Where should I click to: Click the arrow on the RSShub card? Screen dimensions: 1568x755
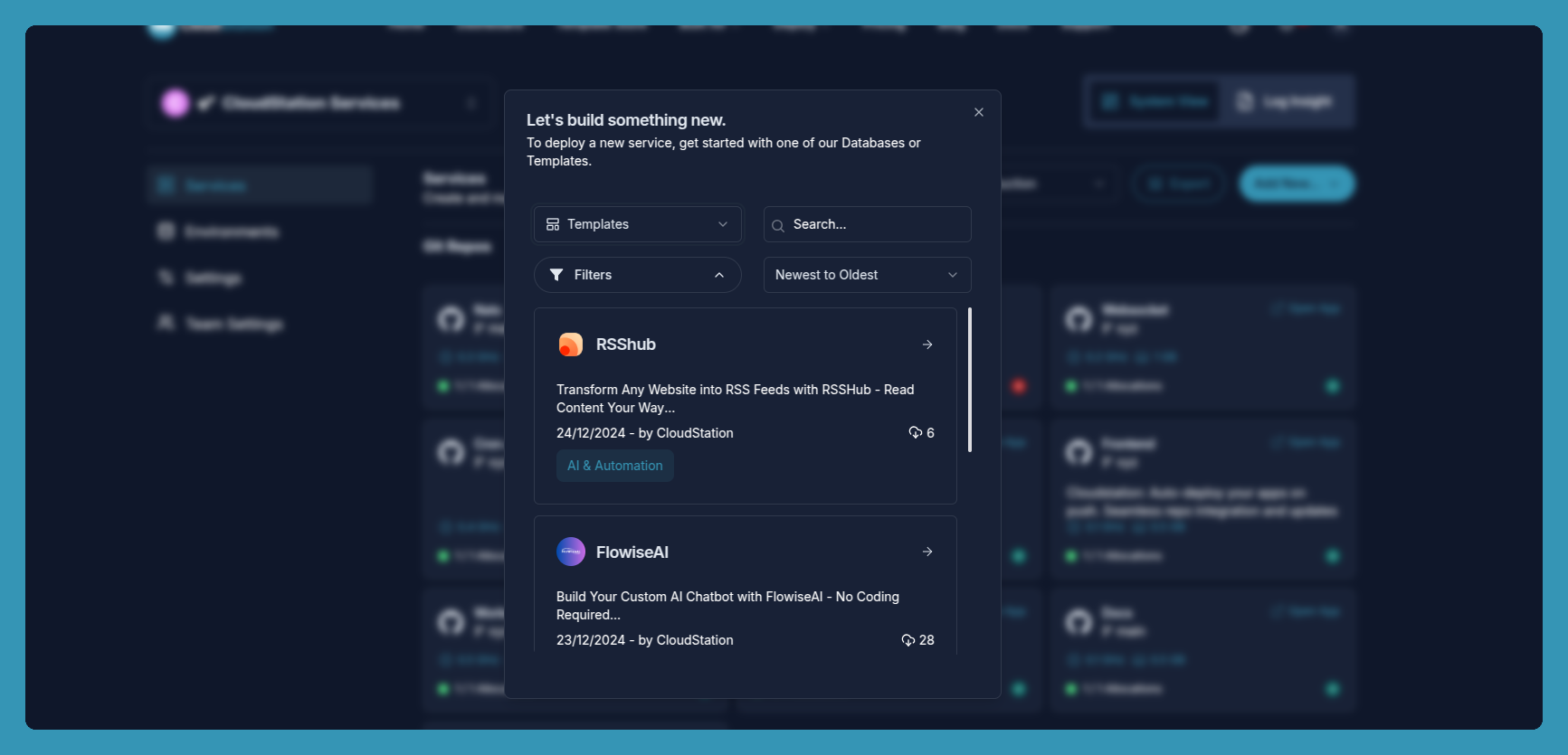(927, 344)
